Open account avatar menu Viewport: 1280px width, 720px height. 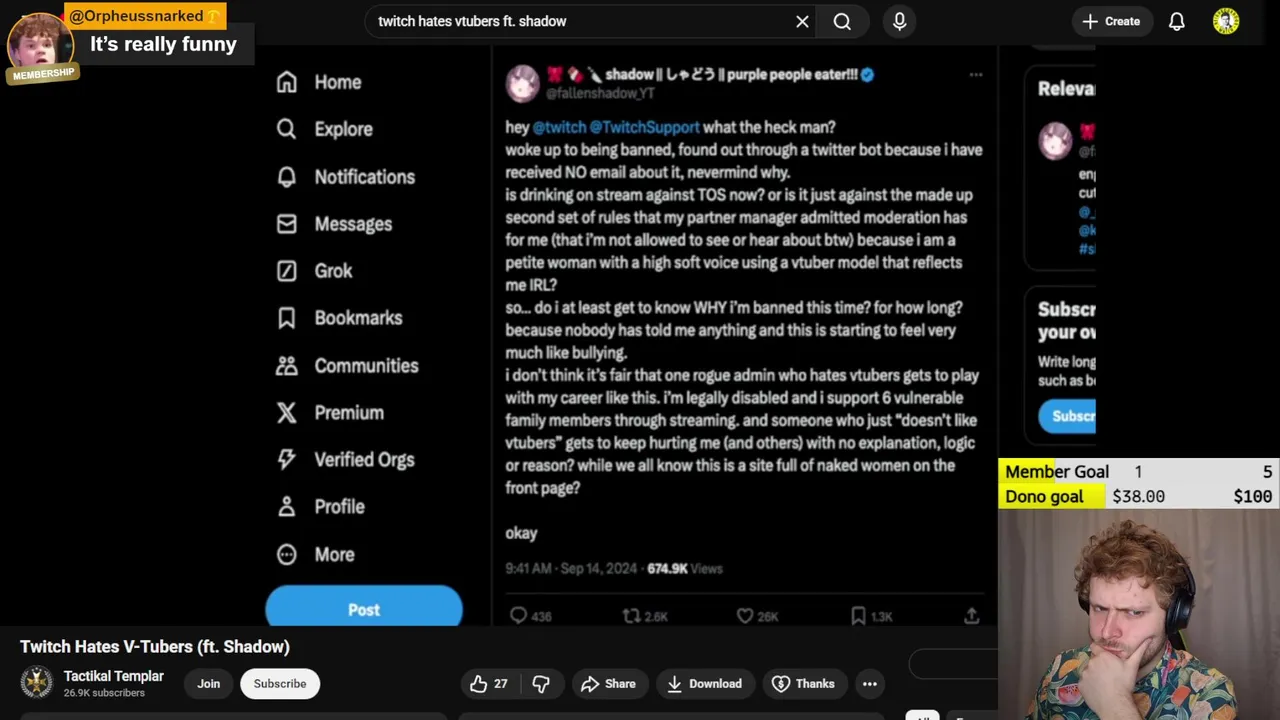pyautogui.click(x=1226, y=21)
